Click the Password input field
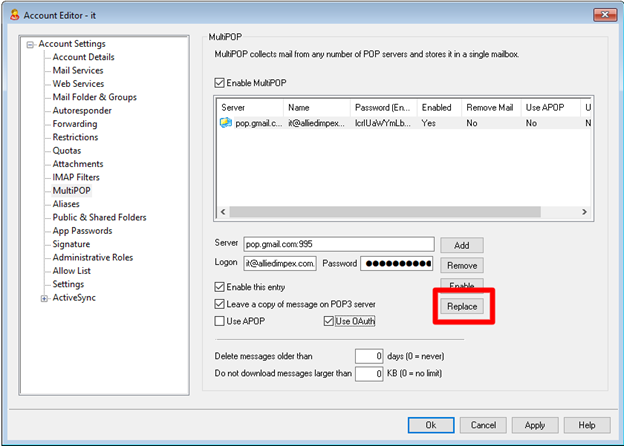This screenshot has height=446, width=624. (x=396, y=264)
